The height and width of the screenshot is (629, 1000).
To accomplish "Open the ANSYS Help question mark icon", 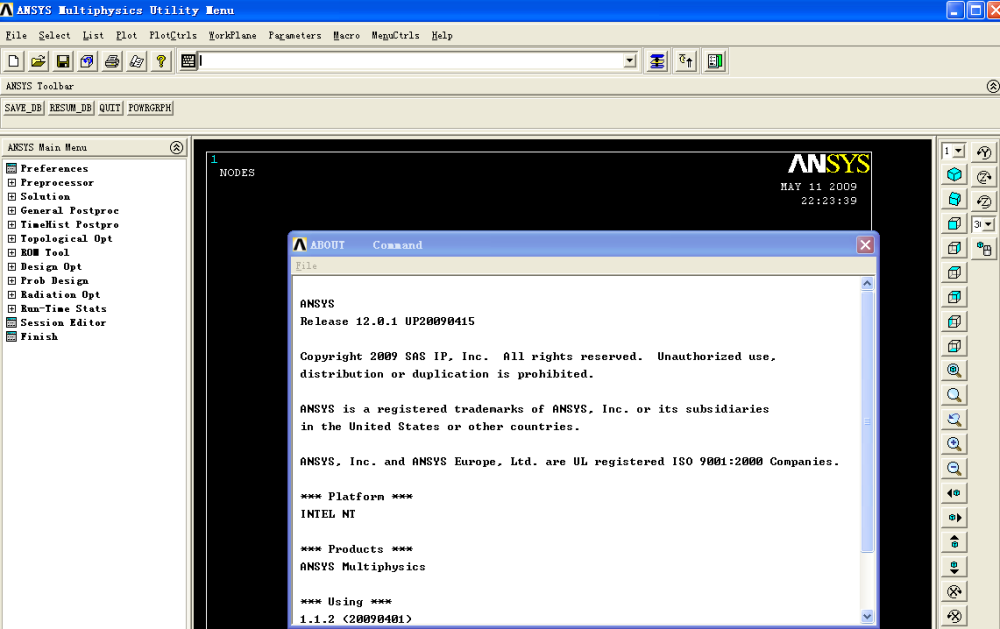I will tap(160, 61).
